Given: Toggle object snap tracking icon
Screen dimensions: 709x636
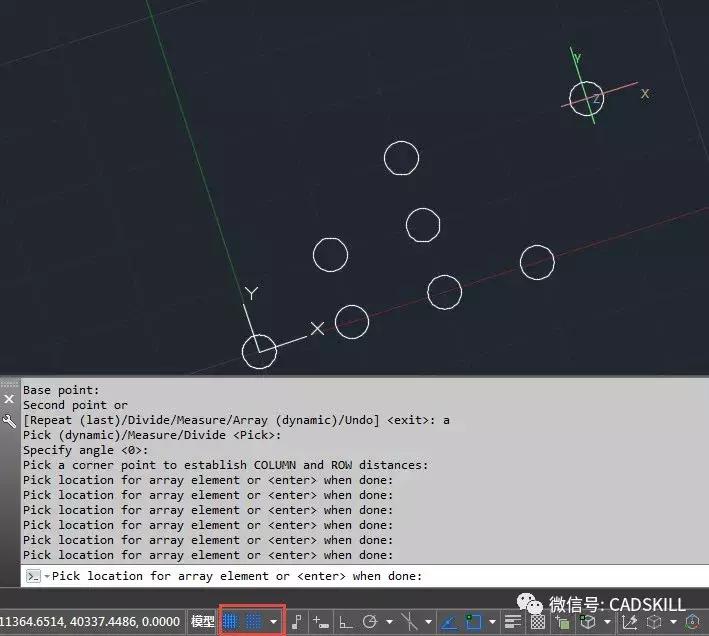Looking at the screenshot, I should pos(450,621).
